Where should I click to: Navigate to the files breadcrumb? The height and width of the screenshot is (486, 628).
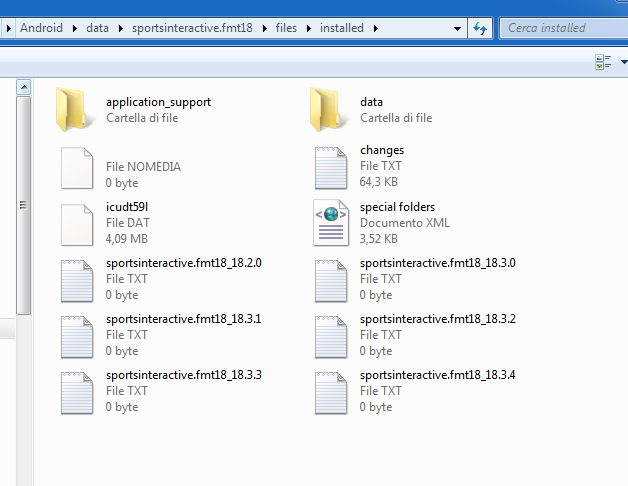pyautogui.click(x=286, y=28)
